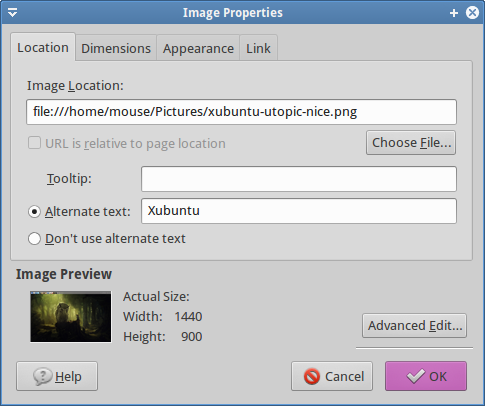Select the Alternate text radio button
Image resolution: width=485 pixels, height=406 pixels.
(34, 212)
